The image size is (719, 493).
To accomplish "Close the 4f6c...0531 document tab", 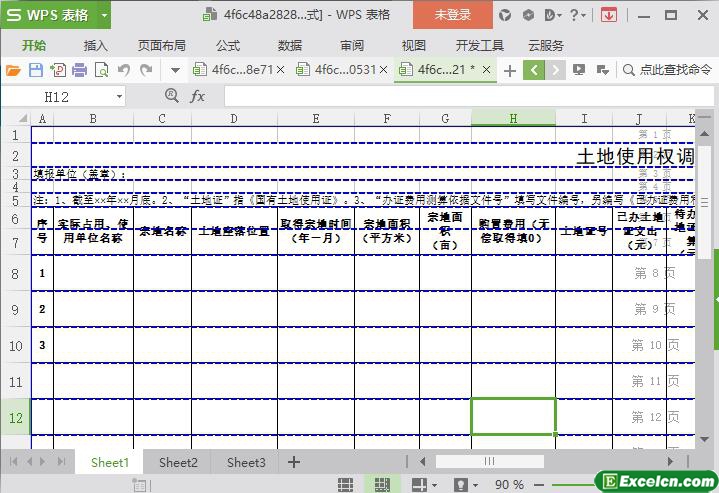I will (x=383, y=70).
